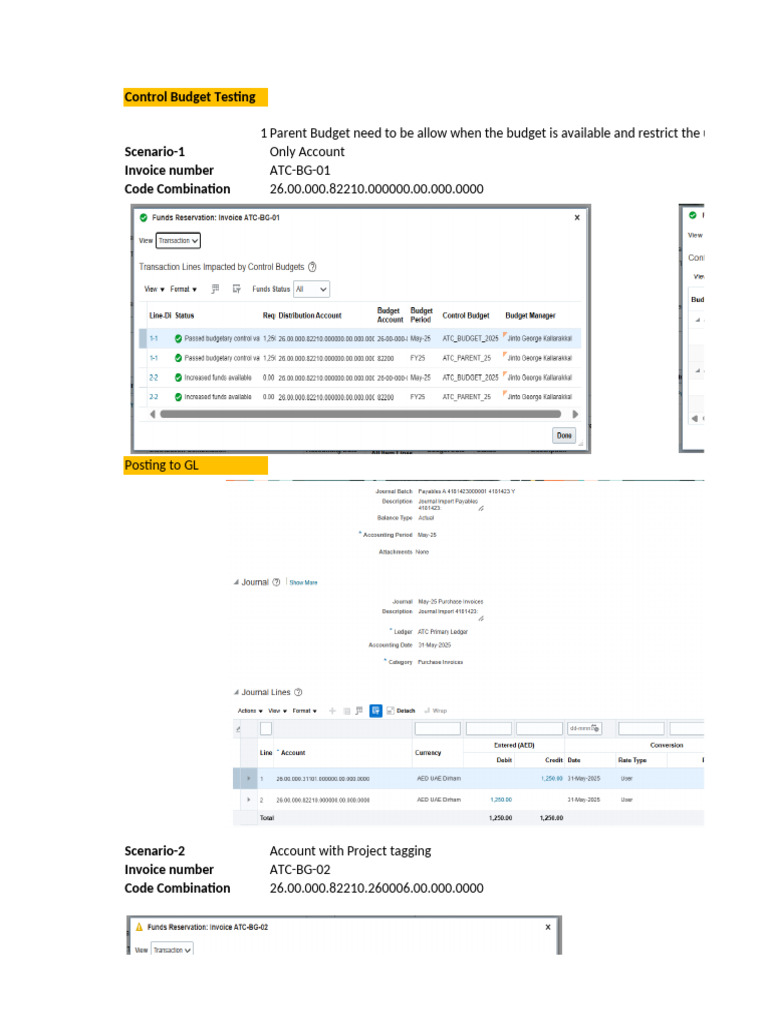
Task: Open the View Transaction dropdown in ATC-BG-01 dialog
Action: pyautogui.click(x=178, y=241)
